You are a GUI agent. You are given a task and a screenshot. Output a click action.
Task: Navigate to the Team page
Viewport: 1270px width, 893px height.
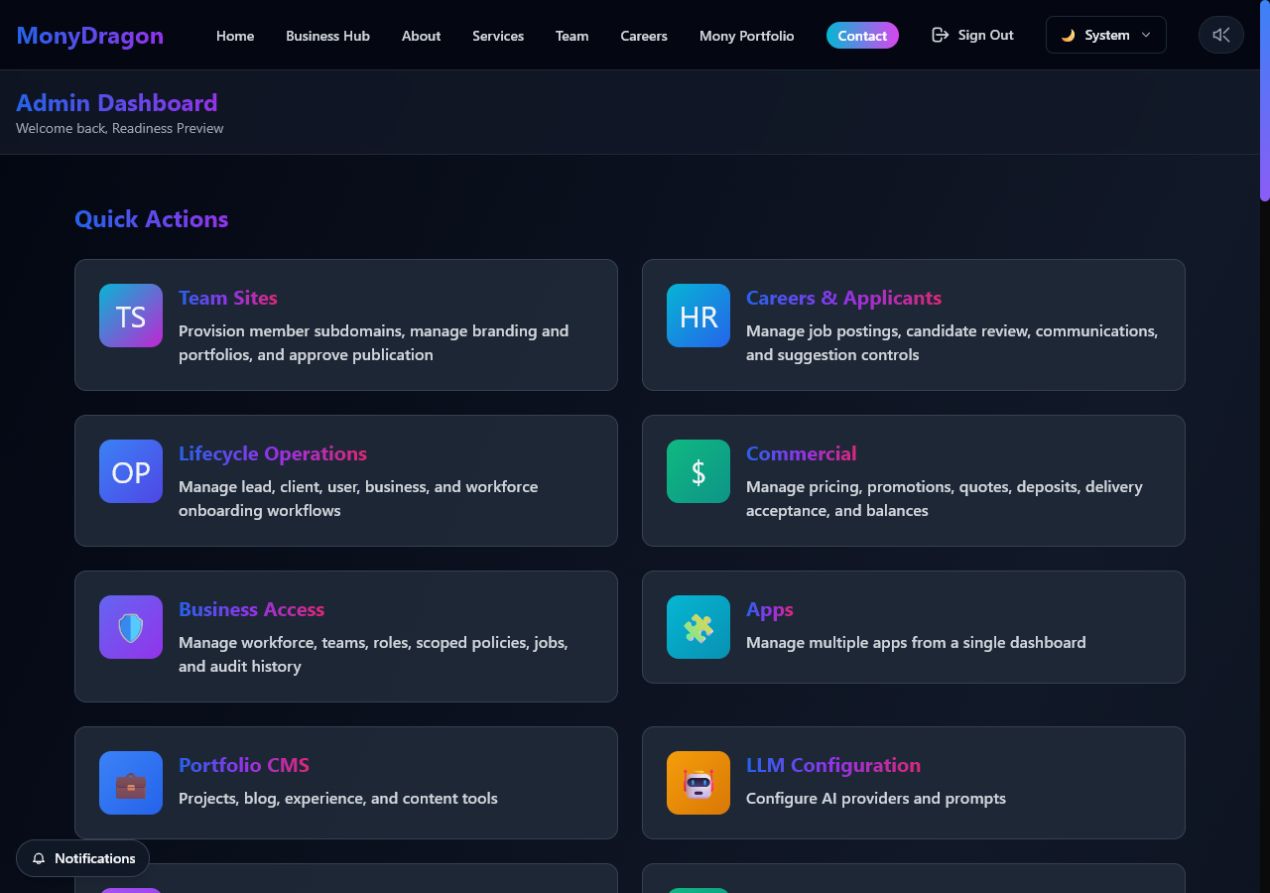(x=572, y=36)
